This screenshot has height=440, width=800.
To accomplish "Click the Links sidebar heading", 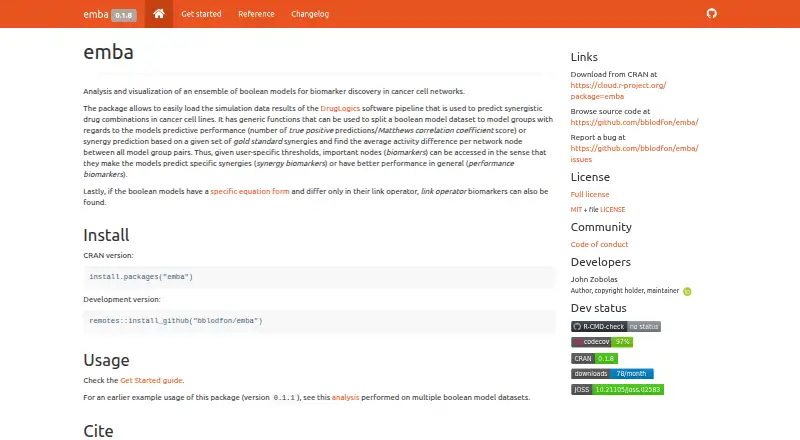I will pos(584,57).
